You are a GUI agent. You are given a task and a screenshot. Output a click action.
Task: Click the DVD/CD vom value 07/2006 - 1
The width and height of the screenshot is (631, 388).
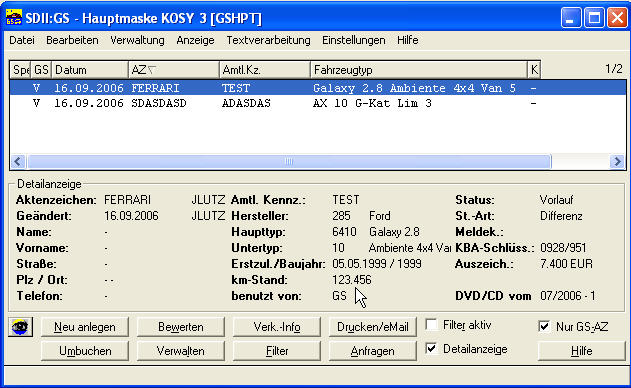coord(567,296)
